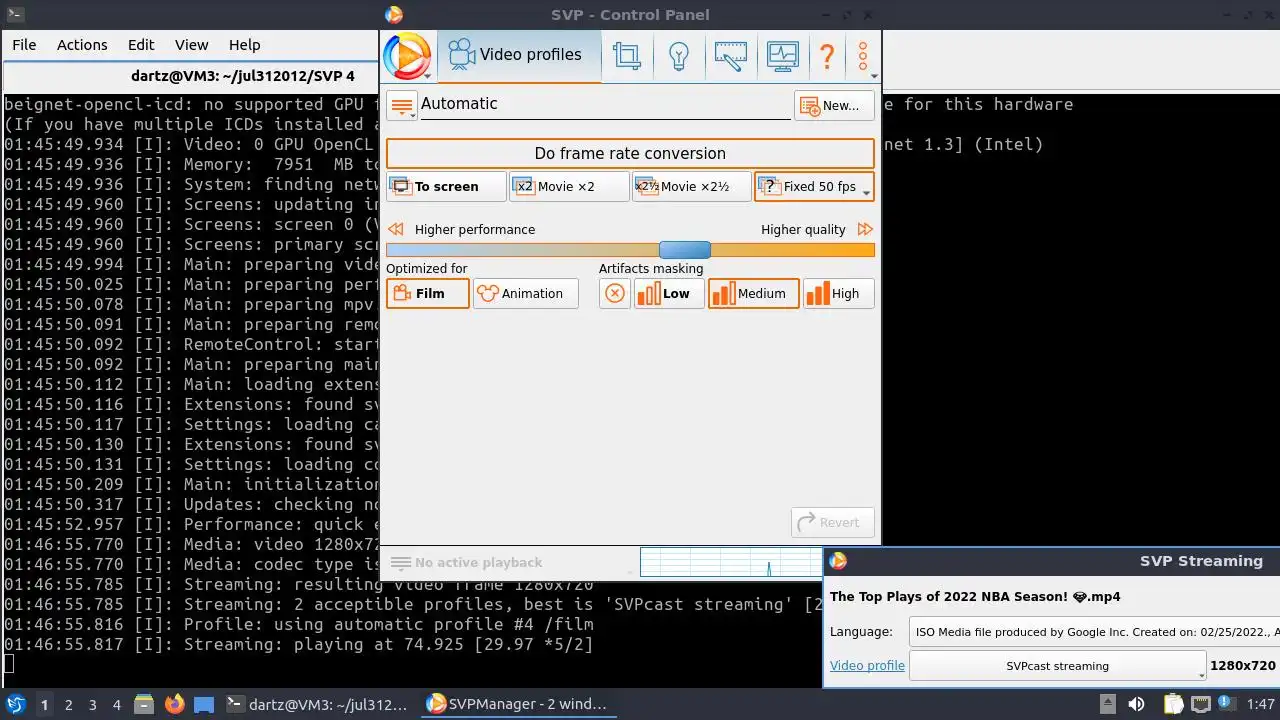Click the clock showing 1:47
1280x720 pixels.
point(1261,705)
